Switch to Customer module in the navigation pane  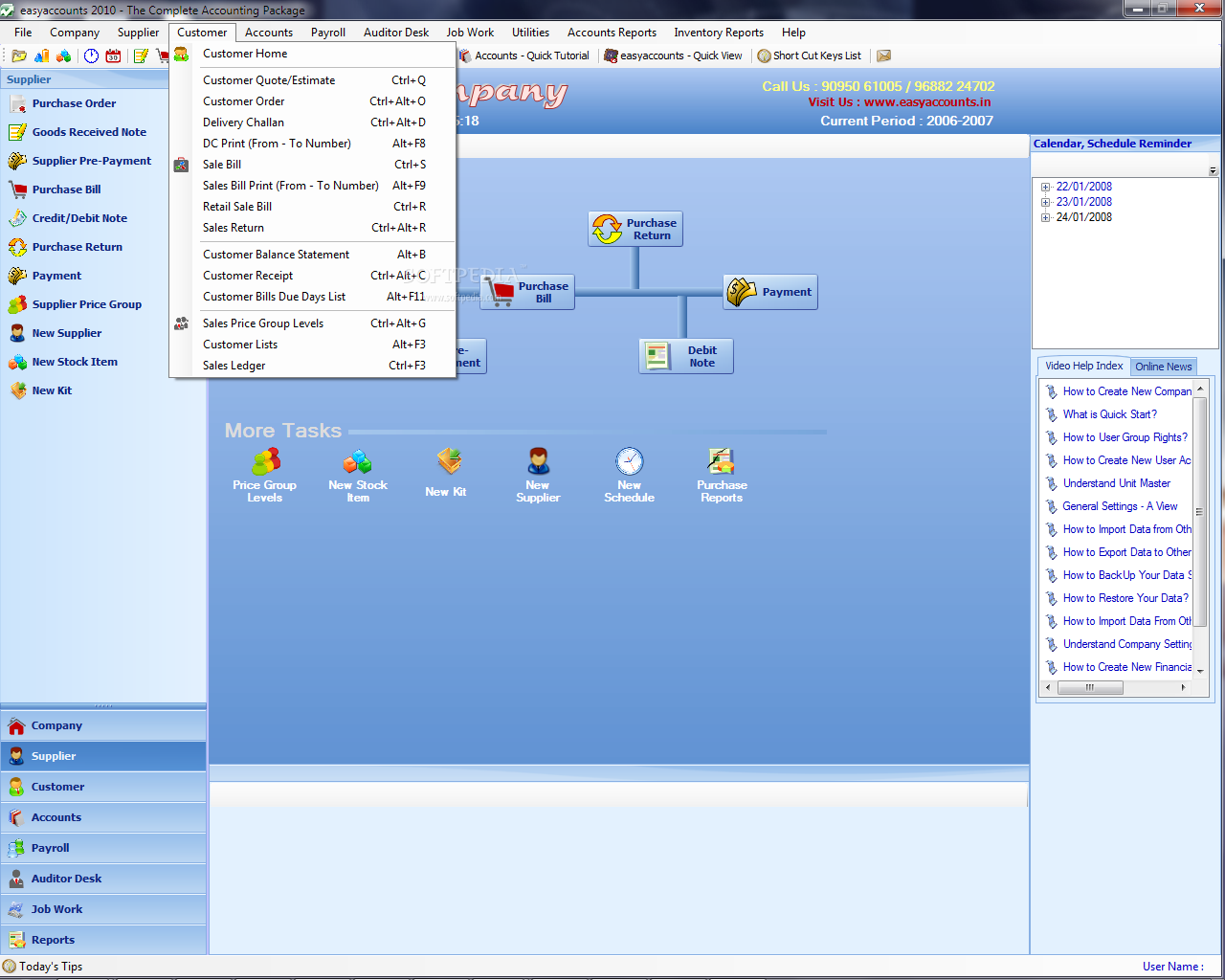[103, 787]
